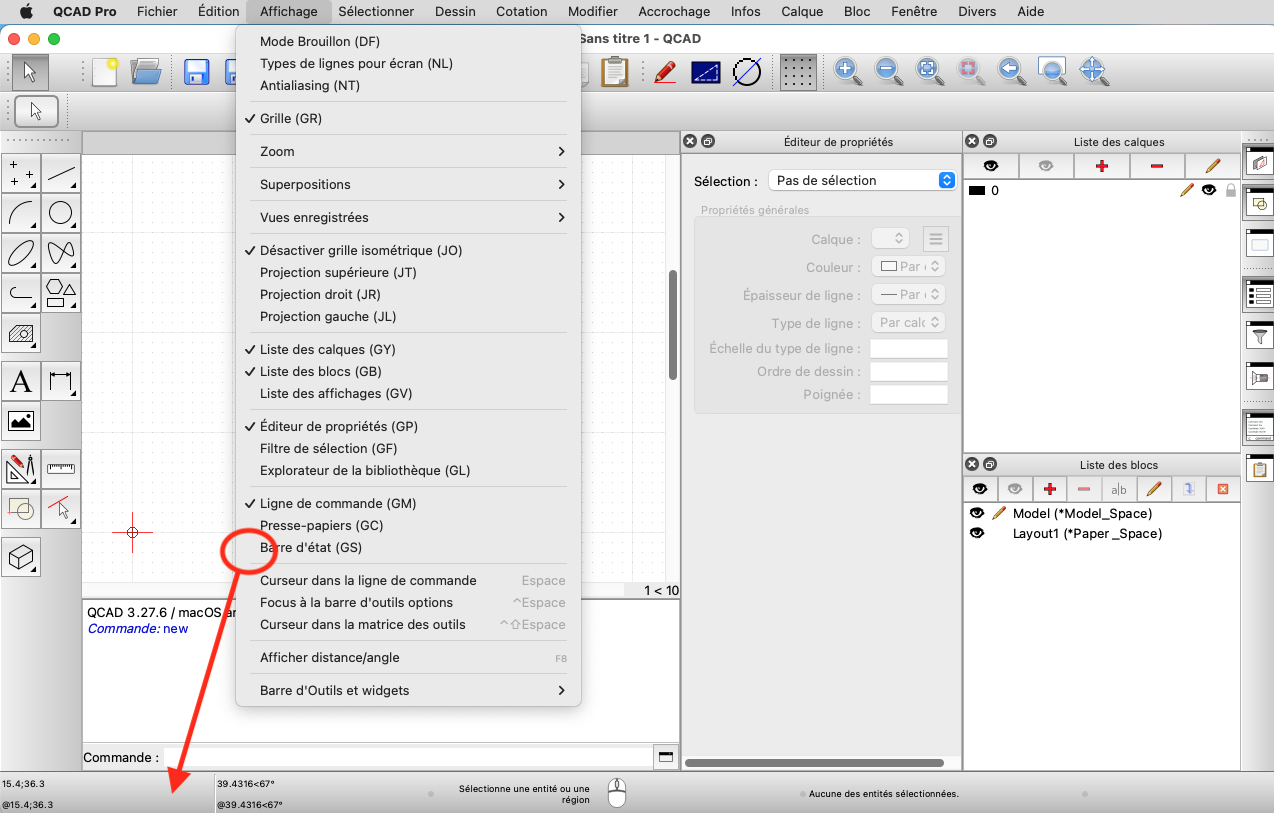Open the Cotation menu
The height and width of the screenshot is (813, 1274).
coord(521,11)
